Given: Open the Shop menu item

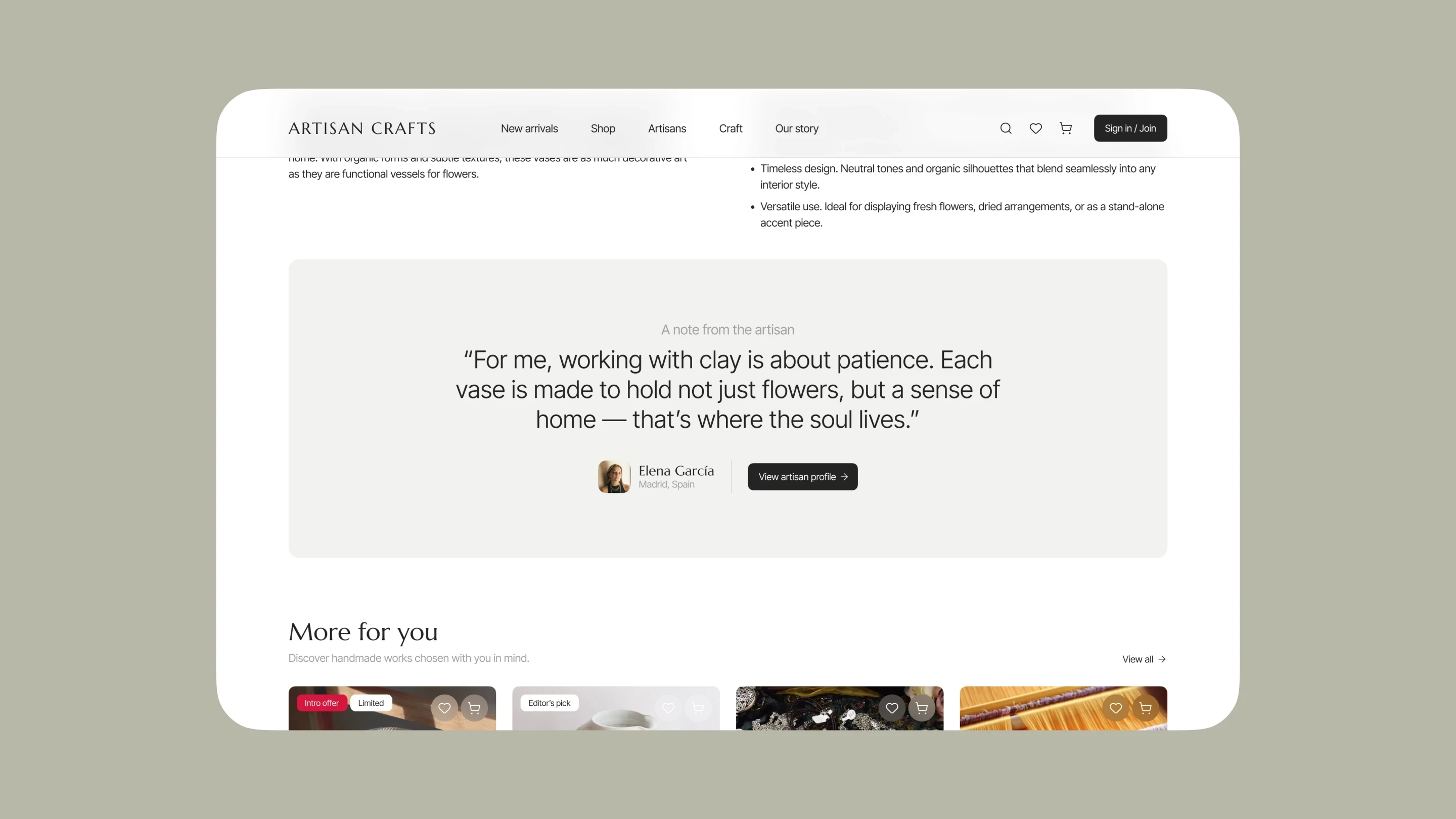Looking at the screenshot, I should [603, 128].
